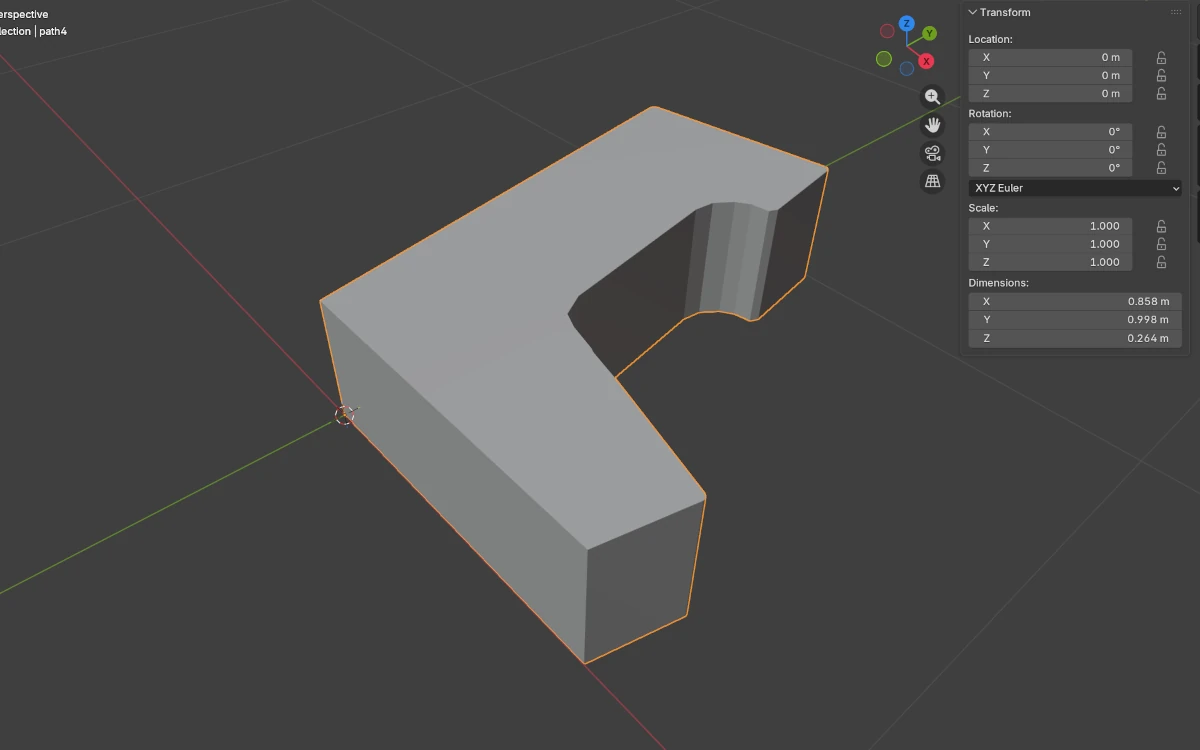Screen dimensions: 1200x750
Task: Click the Transform panel drag grip dots
Action: [x=1176, y=13]
